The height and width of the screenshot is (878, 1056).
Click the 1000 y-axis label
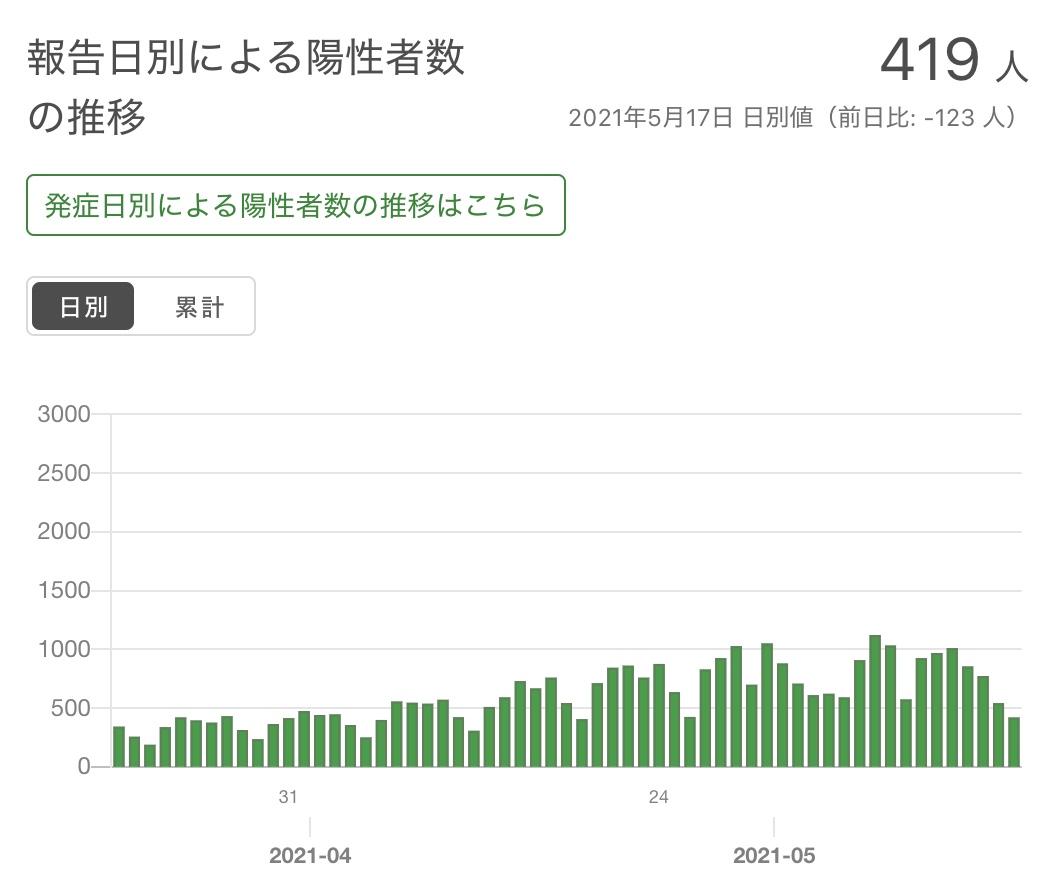(64, 649)
